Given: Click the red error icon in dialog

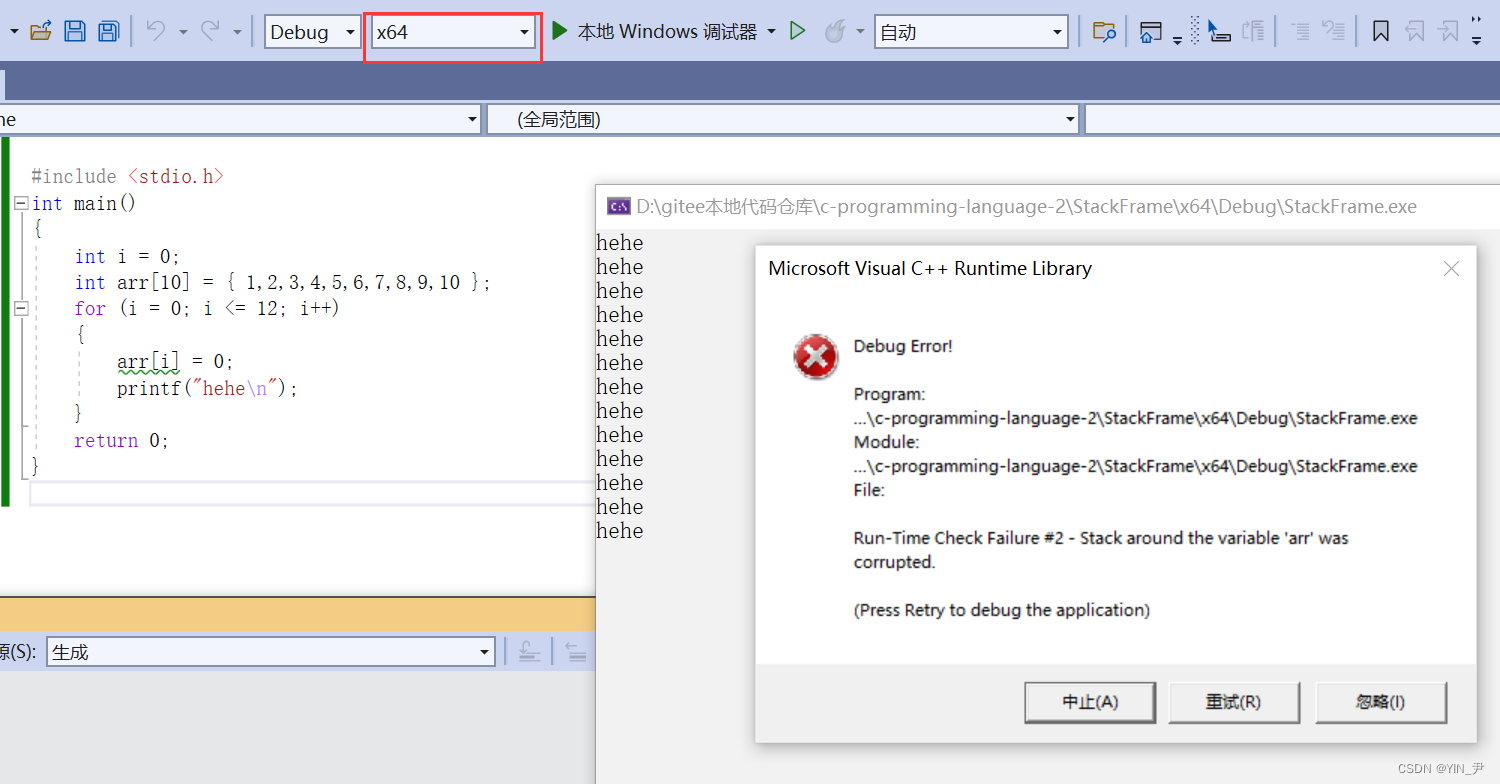Looking at the screenshot, I should tap(816, 356).
